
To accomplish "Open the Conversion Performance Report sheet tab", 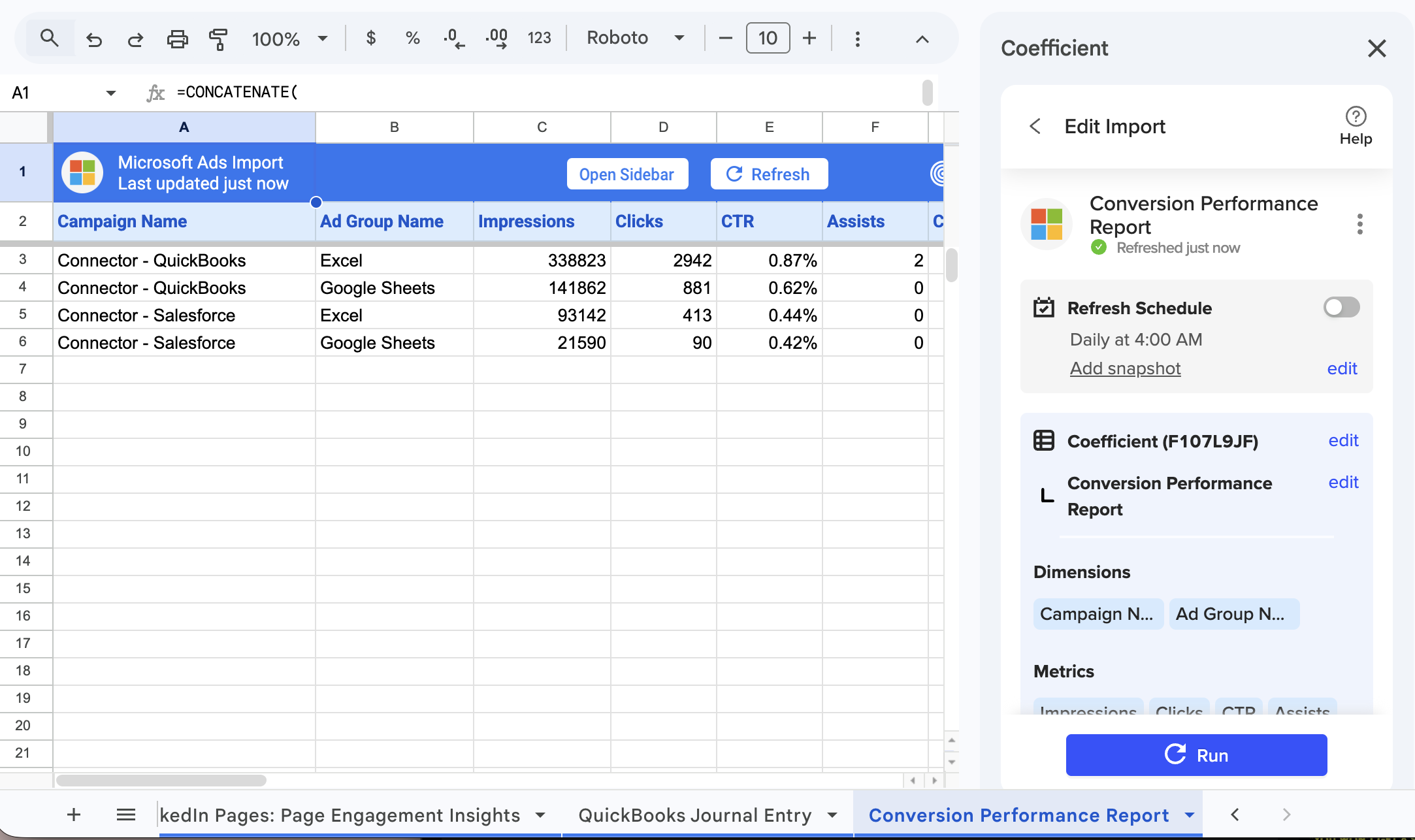I will pos(1018,815).
